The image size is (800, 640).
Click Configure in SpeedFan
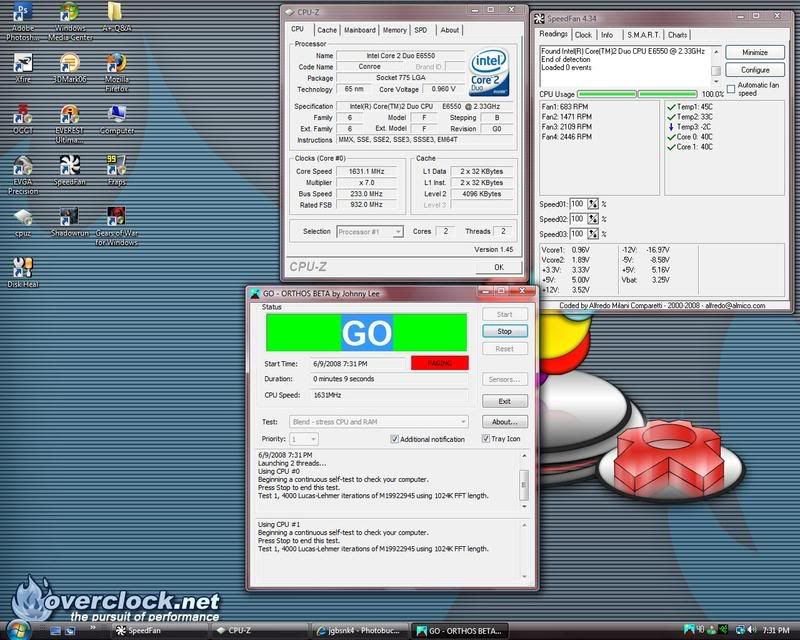tap(755, 70)
